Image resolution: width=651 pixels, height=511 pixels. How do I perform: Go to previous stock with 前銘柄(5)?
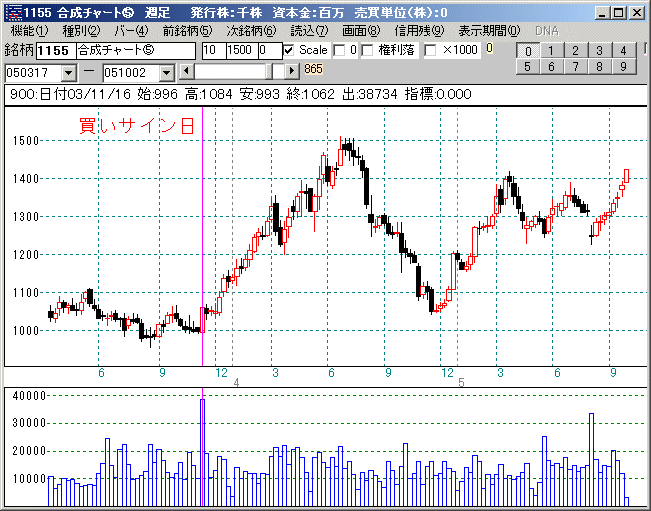tap(187, 31)
